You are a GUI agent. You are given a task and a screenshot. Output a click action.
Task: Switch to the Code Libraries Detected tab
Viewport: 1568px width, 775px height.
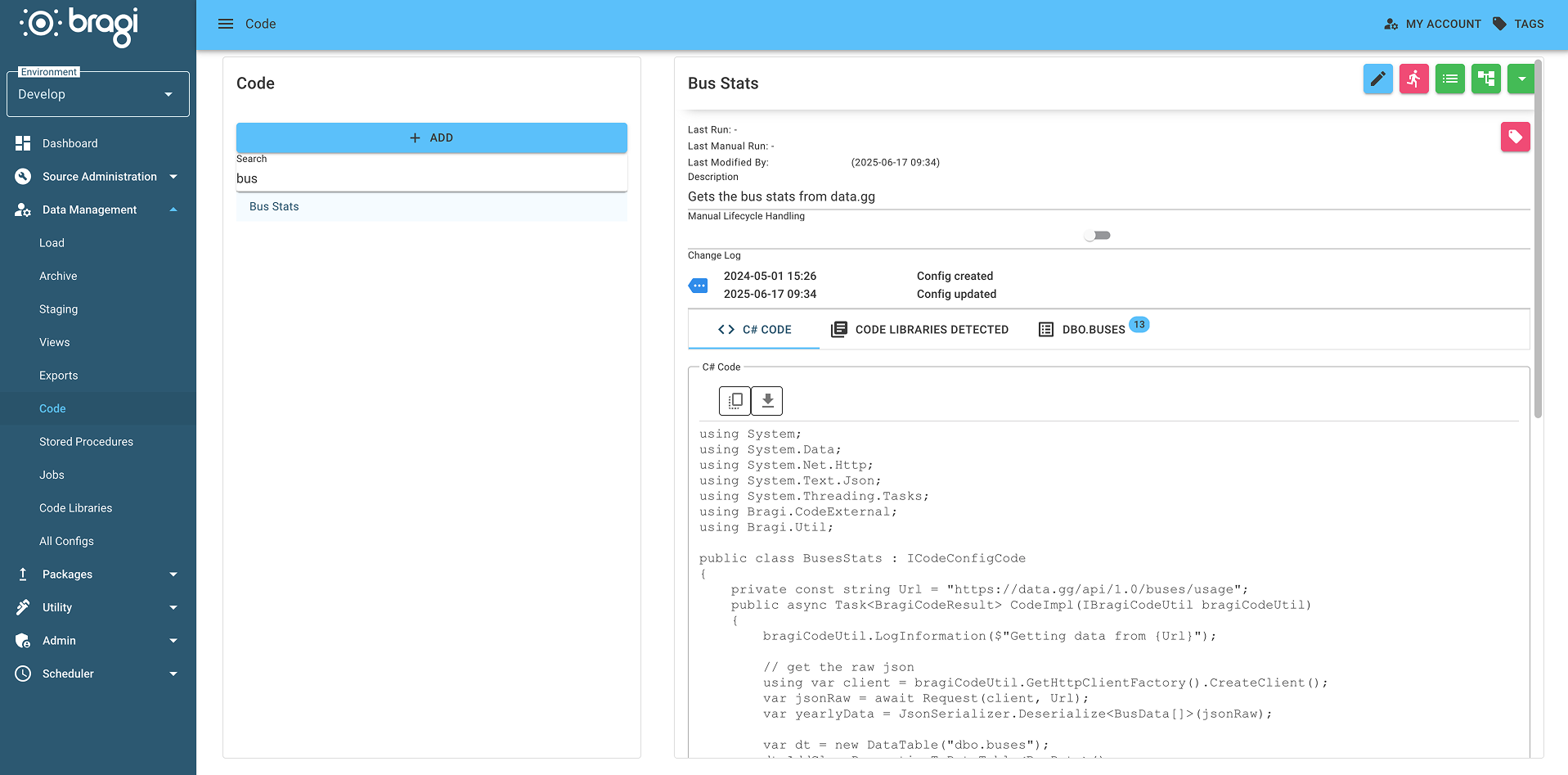pyautogui.click(x=919, y=329)
